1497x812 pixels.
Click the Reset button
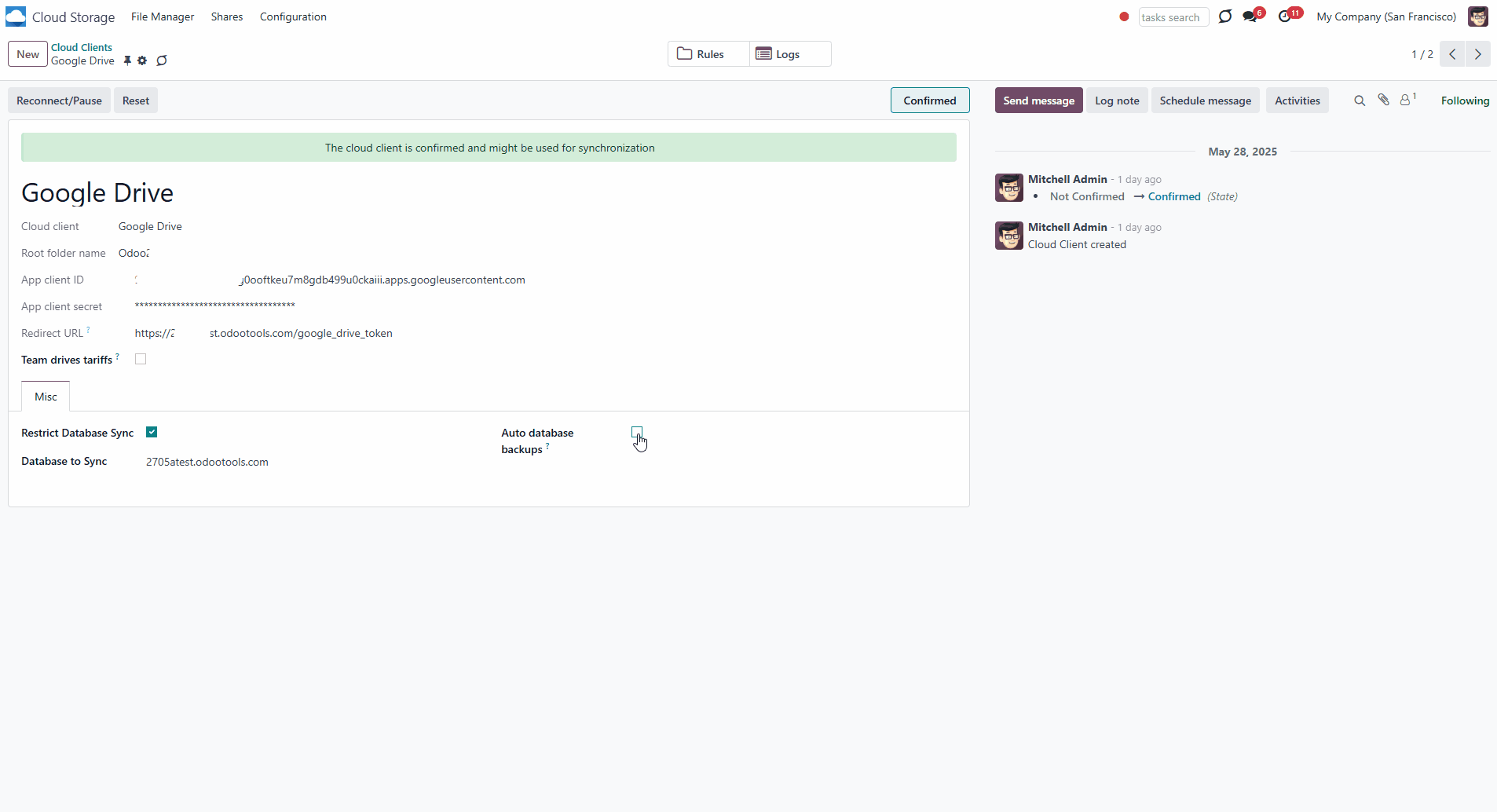click(x=136, y=101)
